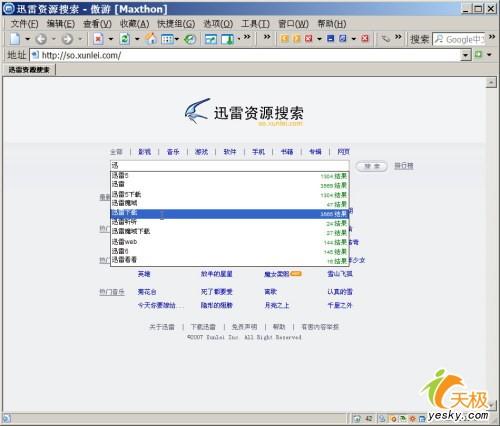Click into the Xunlei search input field
Screen dimensions: 500x426
point(229,165)
